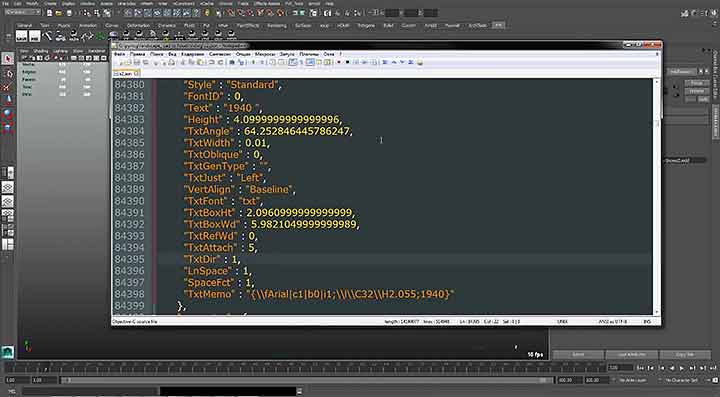The image size is (720, 397).
Task: Open the Плагины menu in Notepad++
Action: click(x=309, y=54)
